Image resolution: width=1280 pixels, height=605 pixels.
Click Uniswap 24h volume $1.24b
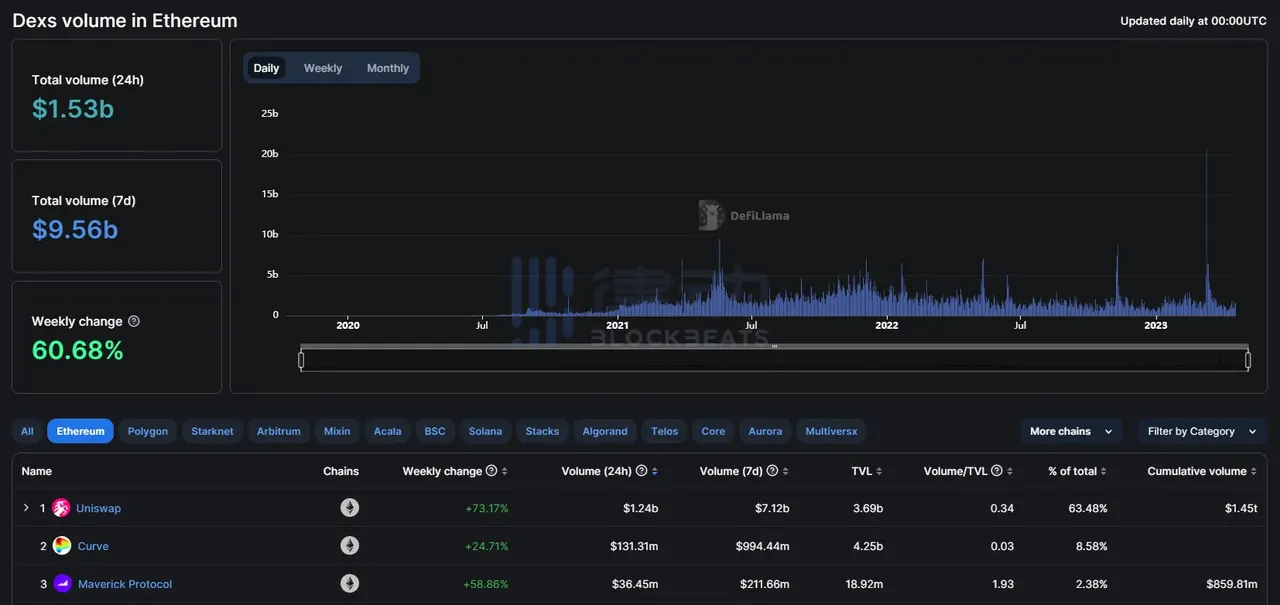[640, 508]
